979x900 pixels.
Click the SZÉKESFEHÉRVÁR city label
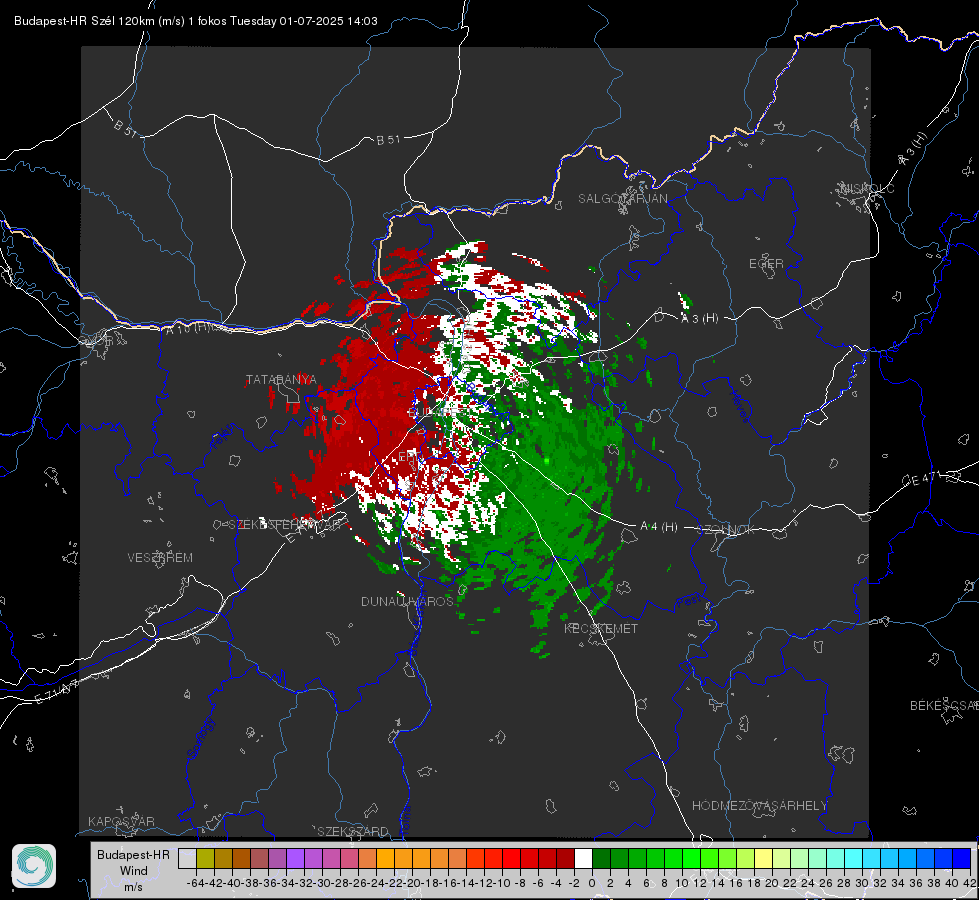tap(287, 525)
